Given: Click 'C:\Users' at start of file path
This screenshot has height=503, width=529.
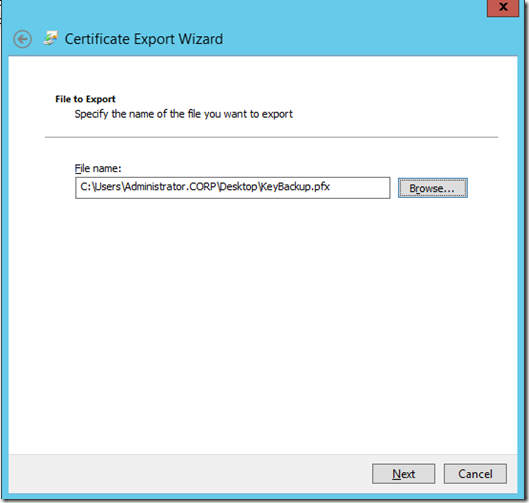Looking at the screenshot, I should click(x=101, y=187).
